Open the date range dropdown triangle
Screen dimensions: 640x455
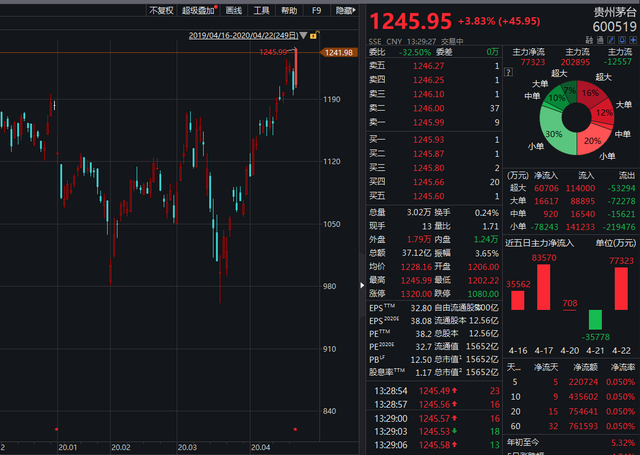pos(302,37)
